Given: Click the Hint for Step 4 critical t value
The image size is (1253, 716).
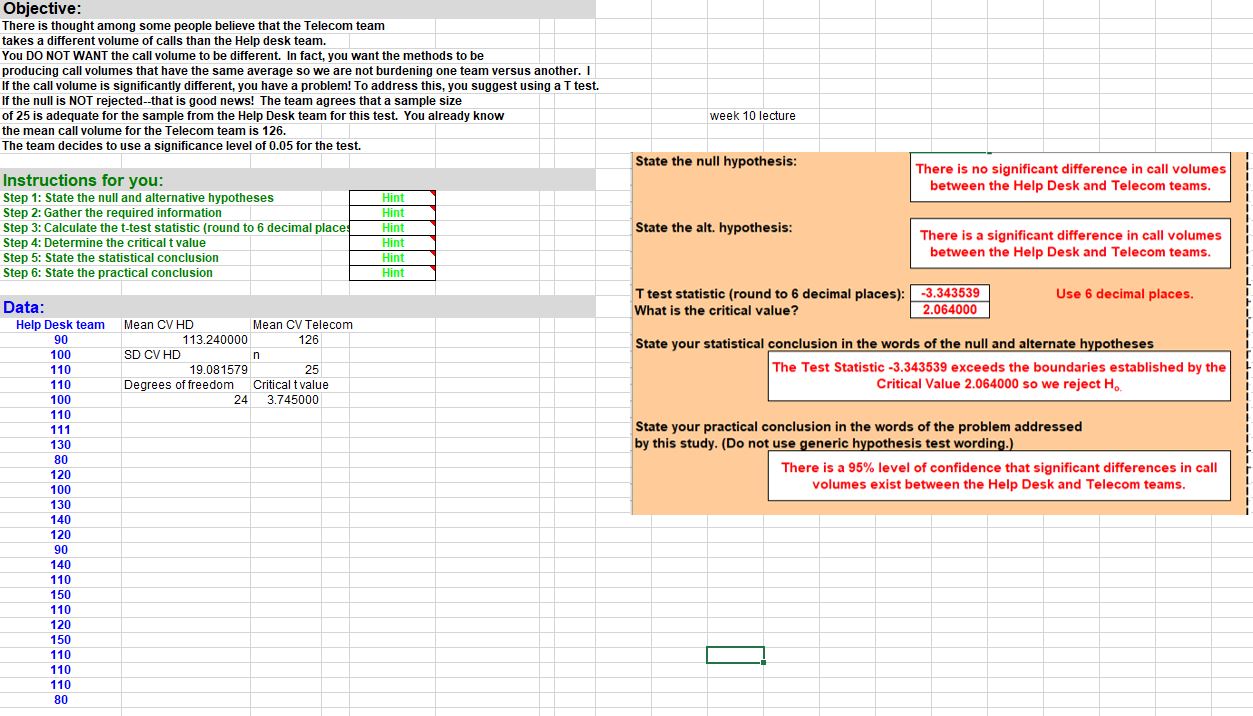Looking at the screenshot, I should (391, 243).
